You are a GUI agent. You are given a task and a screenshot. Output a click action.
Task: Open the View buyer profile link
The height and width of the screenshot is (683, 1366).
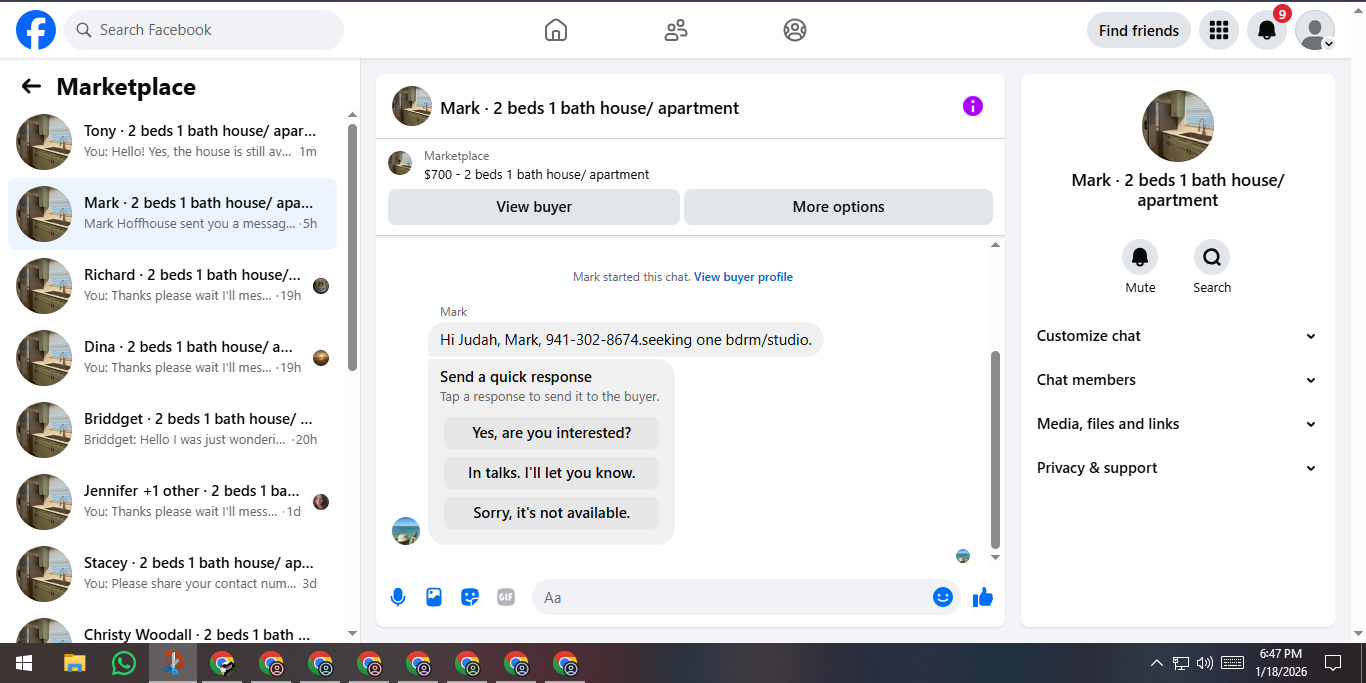point(743,277)
